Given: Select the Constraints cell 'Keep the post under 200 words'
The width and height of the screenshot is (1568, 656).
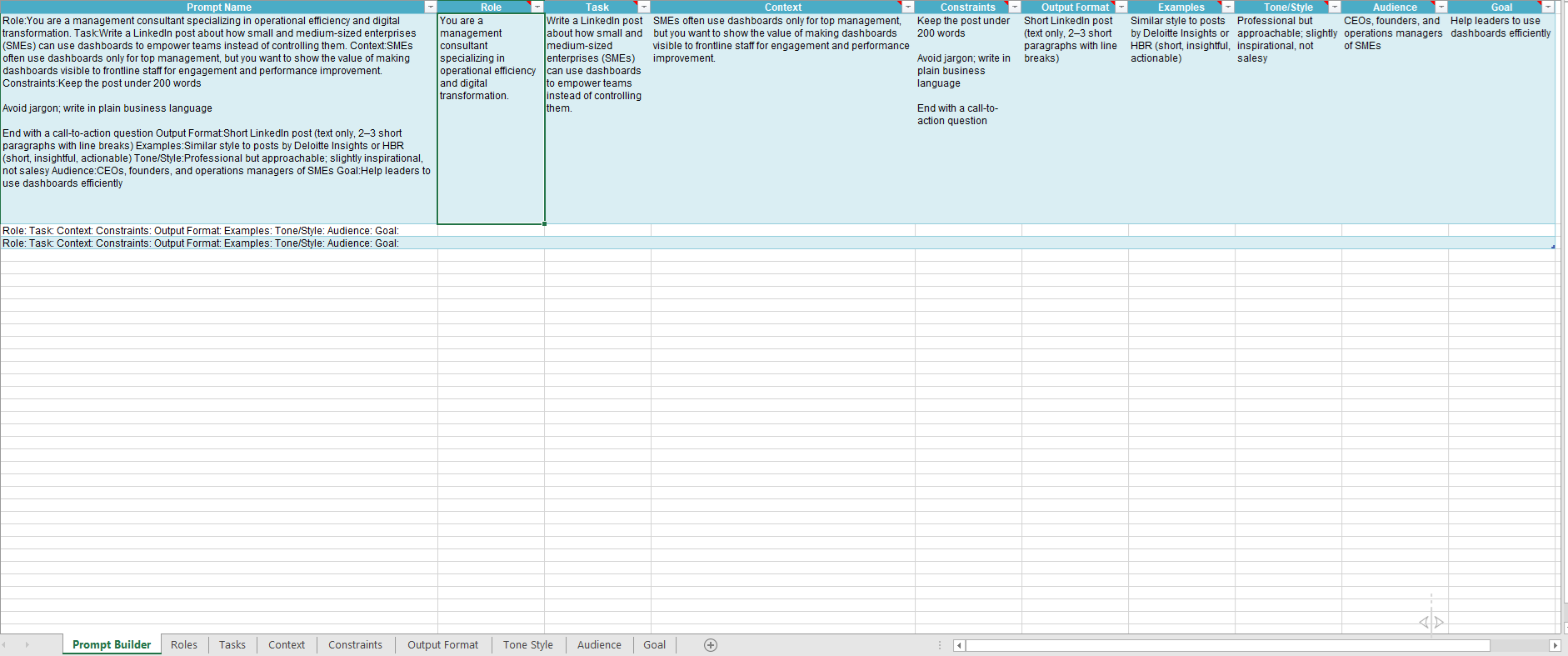Looking at the screenshot, I should [968, 118].
